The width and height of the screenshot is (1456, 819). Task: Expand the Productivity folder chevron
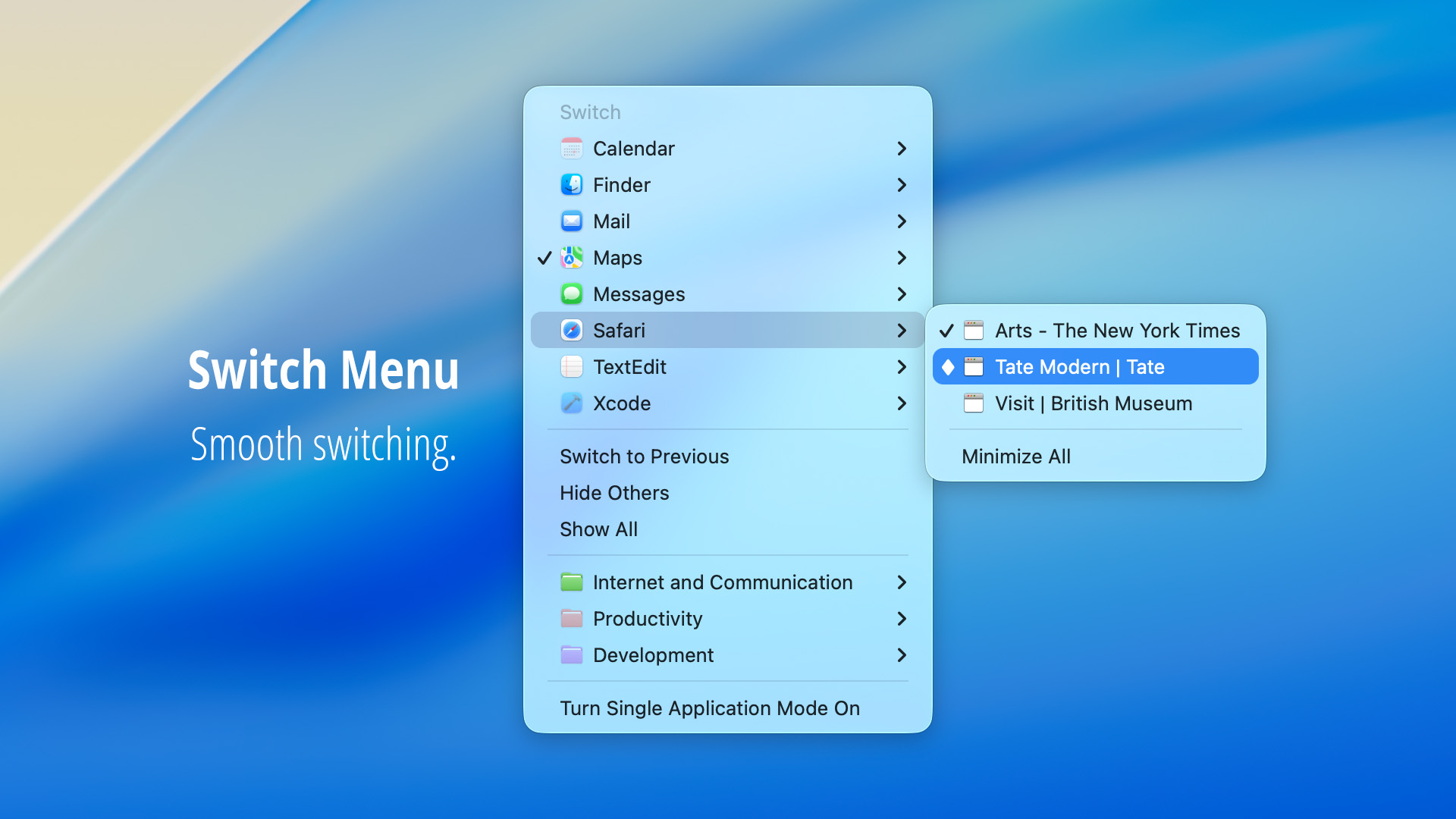click(x=902, y=619)
